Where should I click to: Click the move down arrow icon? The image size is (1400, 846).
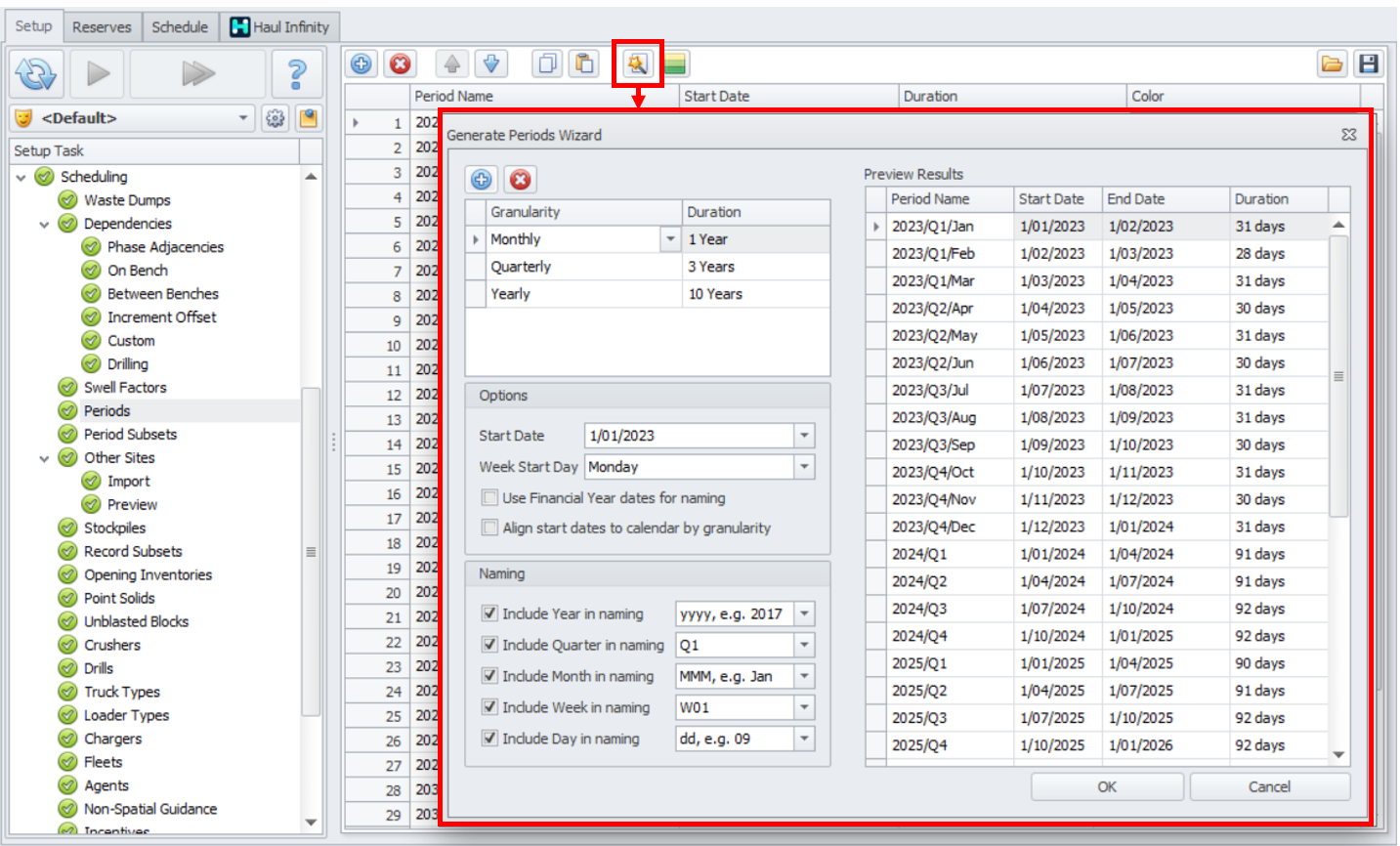pyautogui.click(x=491, y=64)
